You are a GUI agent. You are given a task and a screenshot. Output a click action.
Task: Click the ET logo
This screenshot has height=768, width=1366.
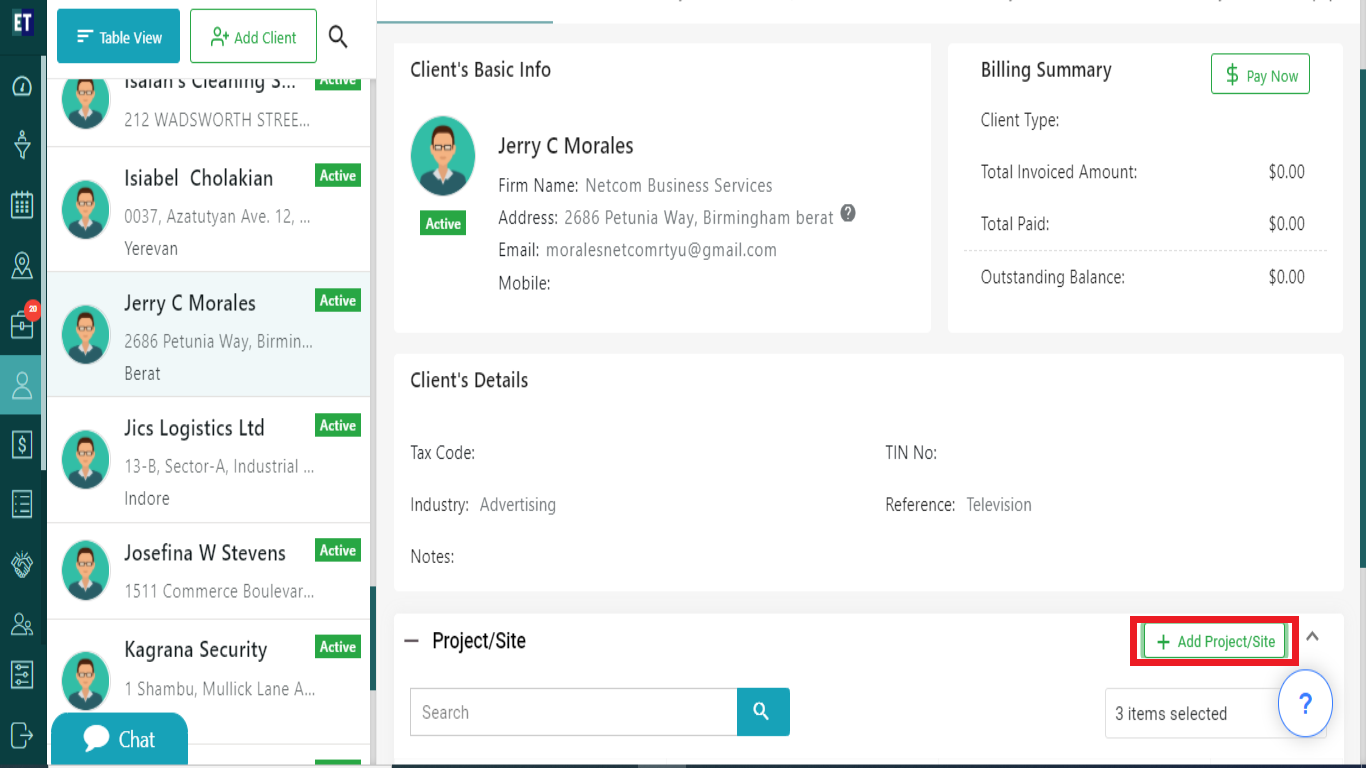(x=22, y=22)
